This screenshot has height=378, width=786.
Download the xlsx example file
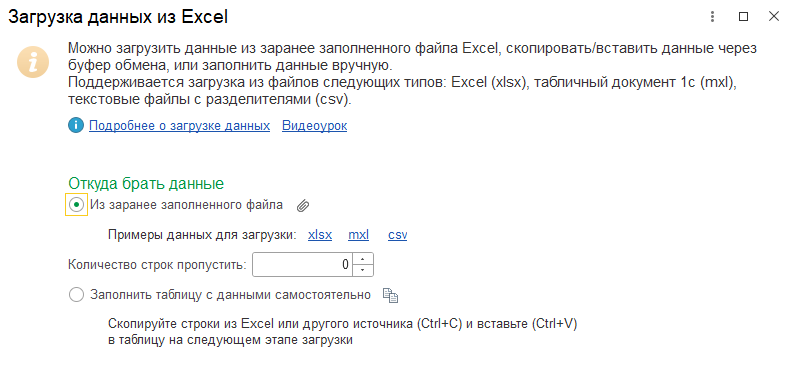pyautogui.click(x=320, y=235)
